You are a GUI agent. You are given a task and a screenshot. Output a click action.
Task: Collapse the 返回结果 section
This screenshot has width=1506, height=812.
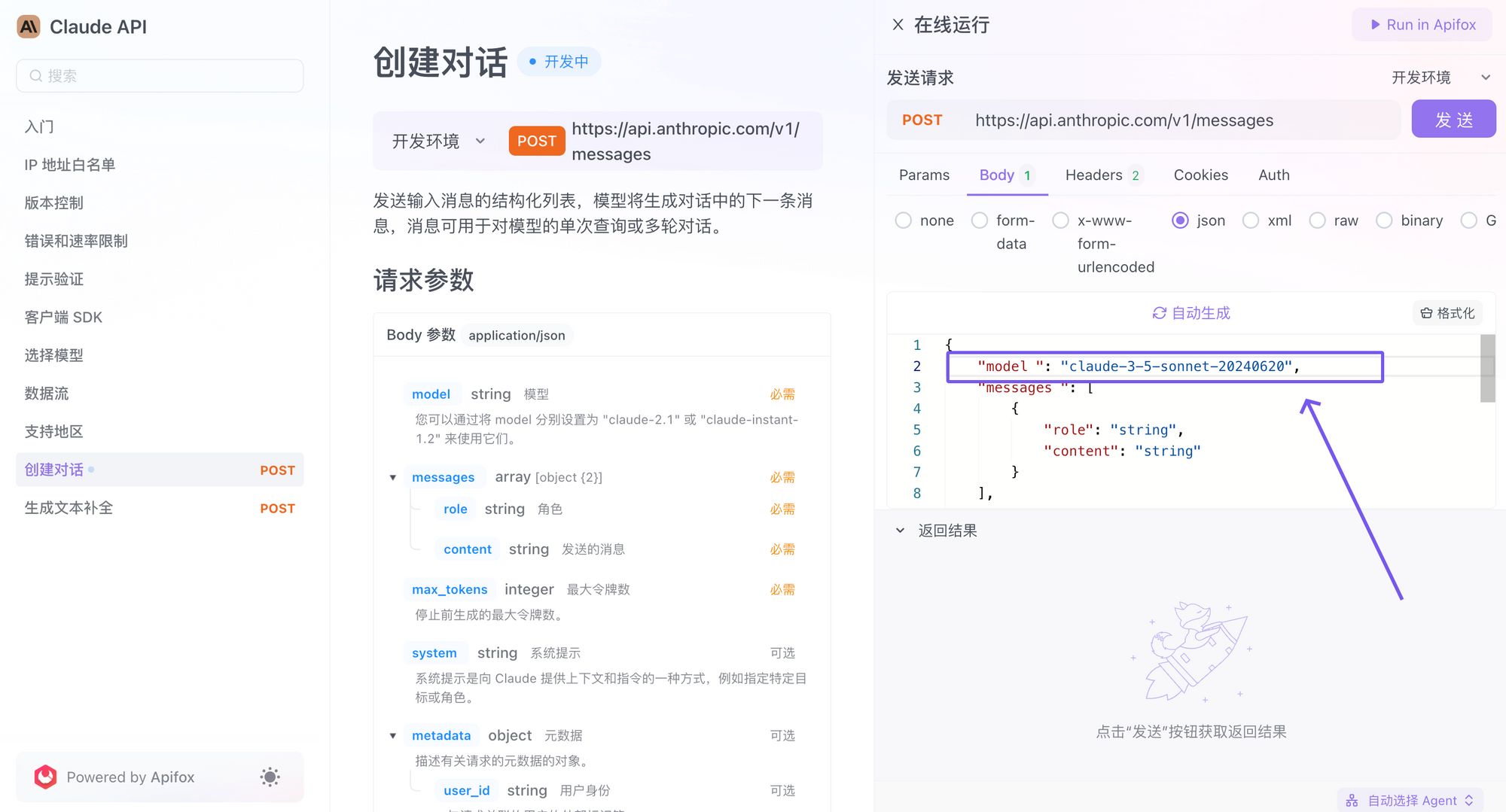(x=900, y=531)
